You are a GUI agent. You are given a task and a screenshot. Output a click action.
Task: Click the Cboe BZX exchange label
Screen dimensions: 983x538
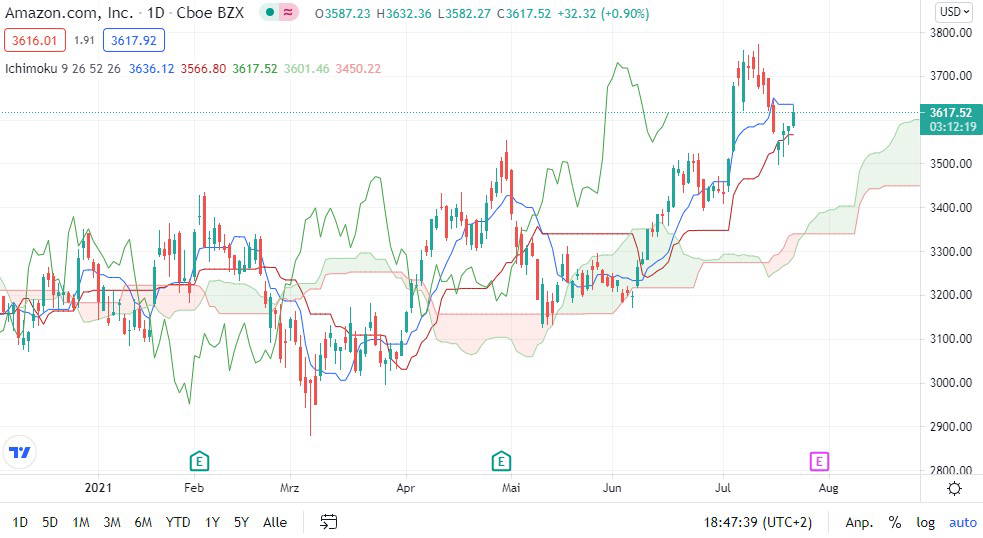[210, 13]
